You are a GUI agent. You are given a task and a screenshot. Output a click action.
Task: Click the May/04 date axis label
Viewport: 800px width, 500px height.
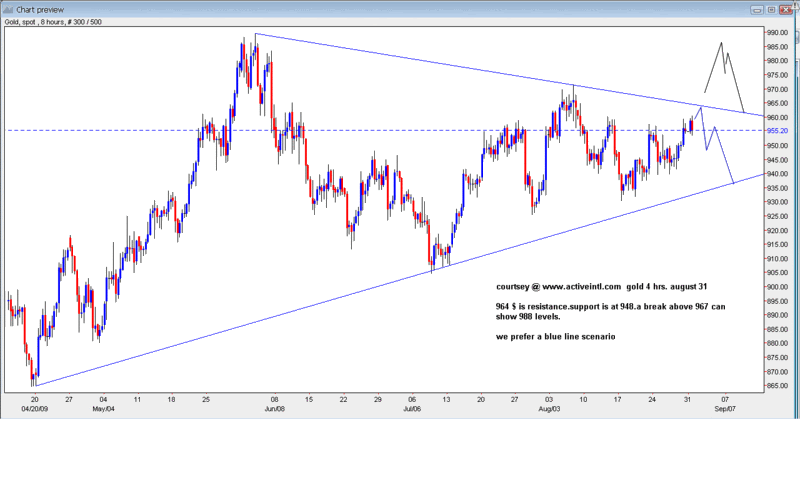pyautogui.click(x=104, y=409)
